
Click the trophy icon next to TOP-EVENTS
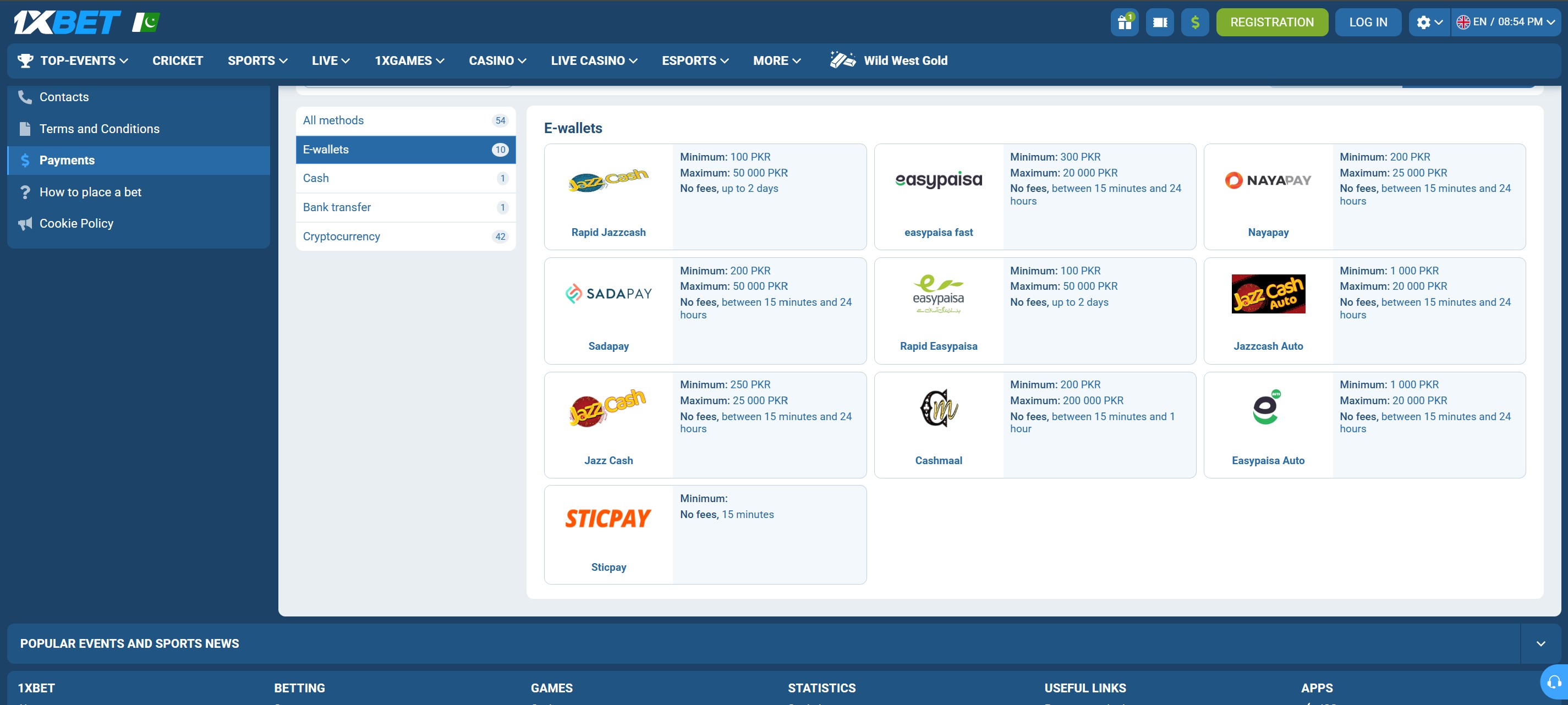[25, 60]
